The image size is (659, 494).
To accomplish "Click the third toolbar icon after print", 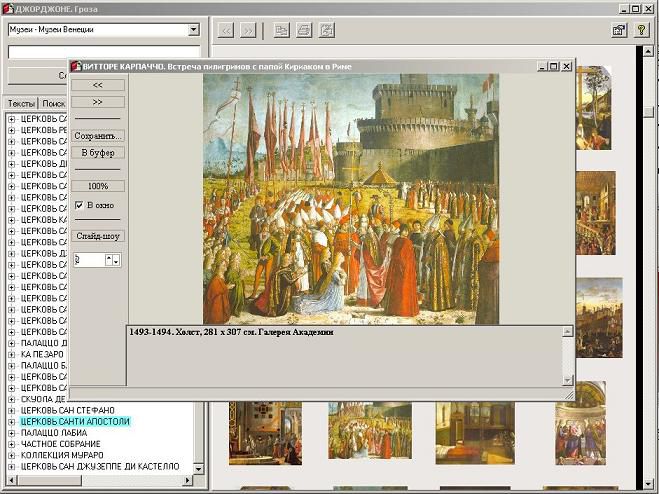I will pyautogui.click(x=326, y=30).
